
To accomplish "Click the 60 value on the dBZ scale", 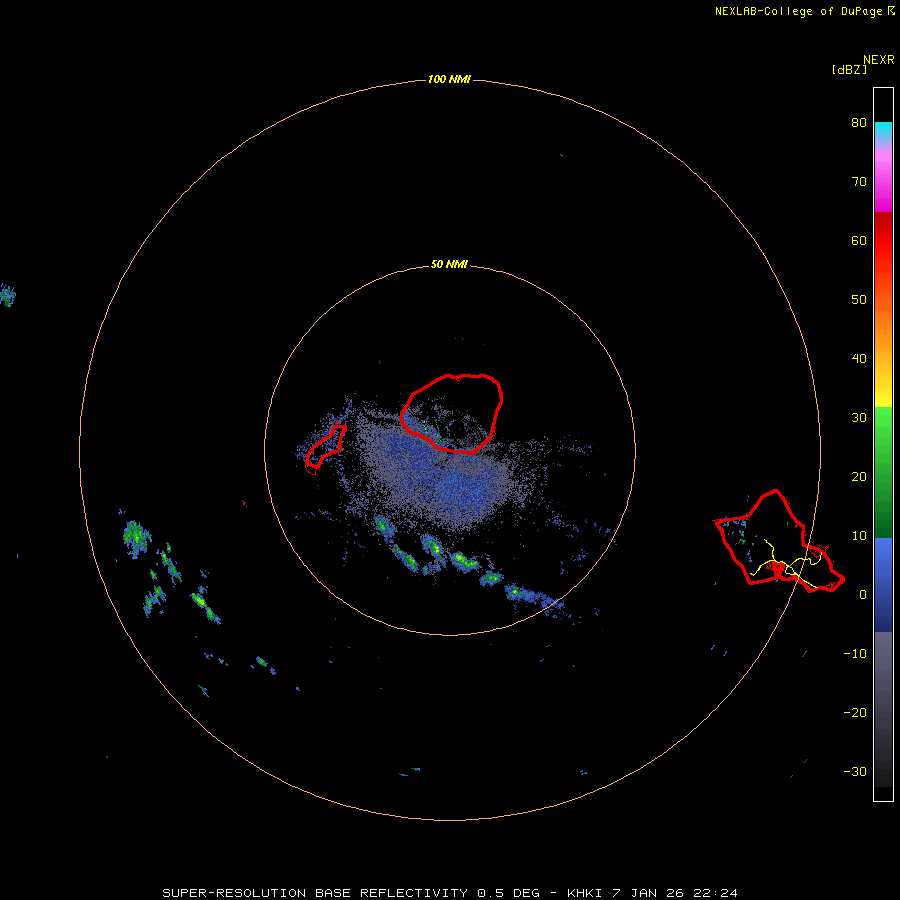I will 859,240.
